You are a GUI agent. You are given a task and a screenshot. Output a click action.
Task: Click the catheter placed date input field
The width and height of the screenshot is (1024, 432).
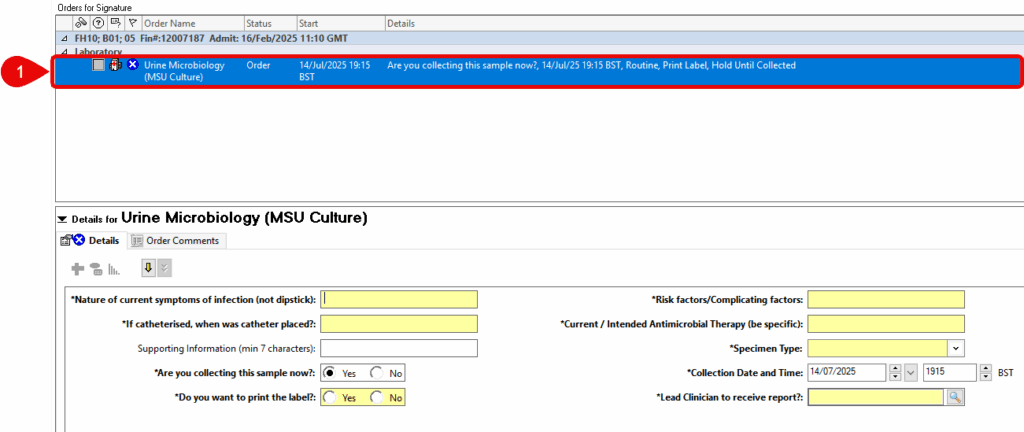[399, 324]
